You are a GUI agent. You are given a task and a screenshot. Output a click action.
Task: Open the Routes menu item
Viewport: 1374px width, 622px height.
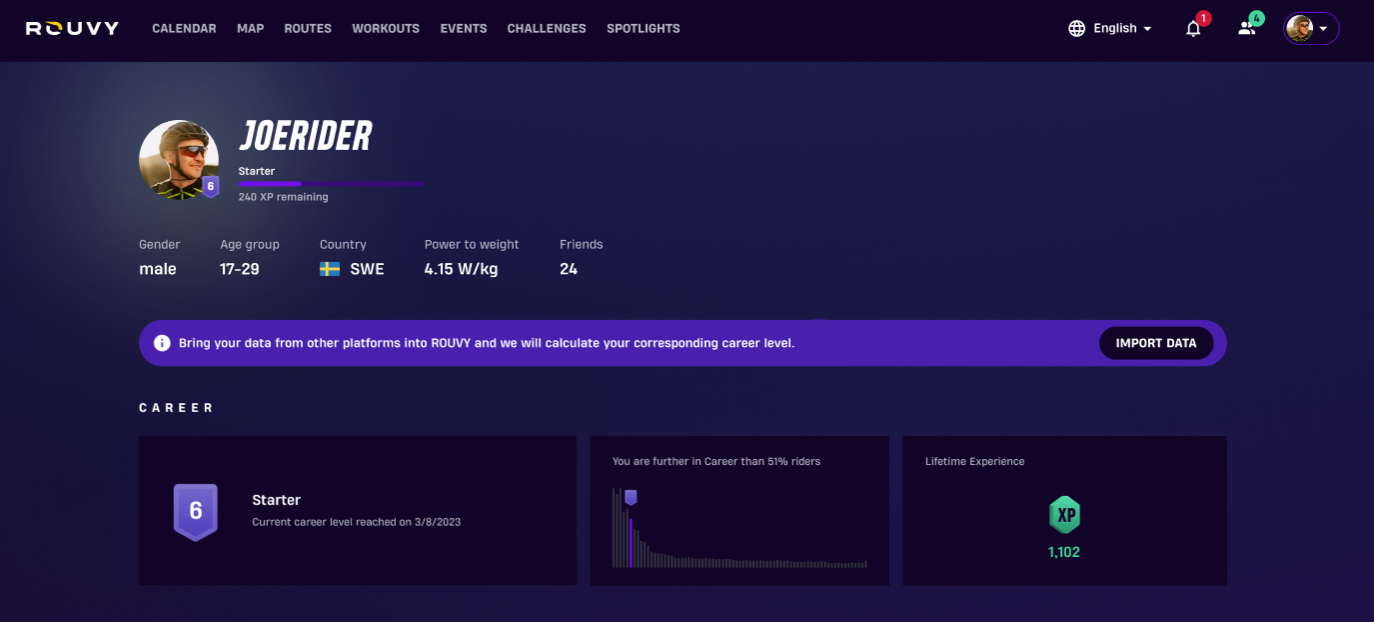308,29
